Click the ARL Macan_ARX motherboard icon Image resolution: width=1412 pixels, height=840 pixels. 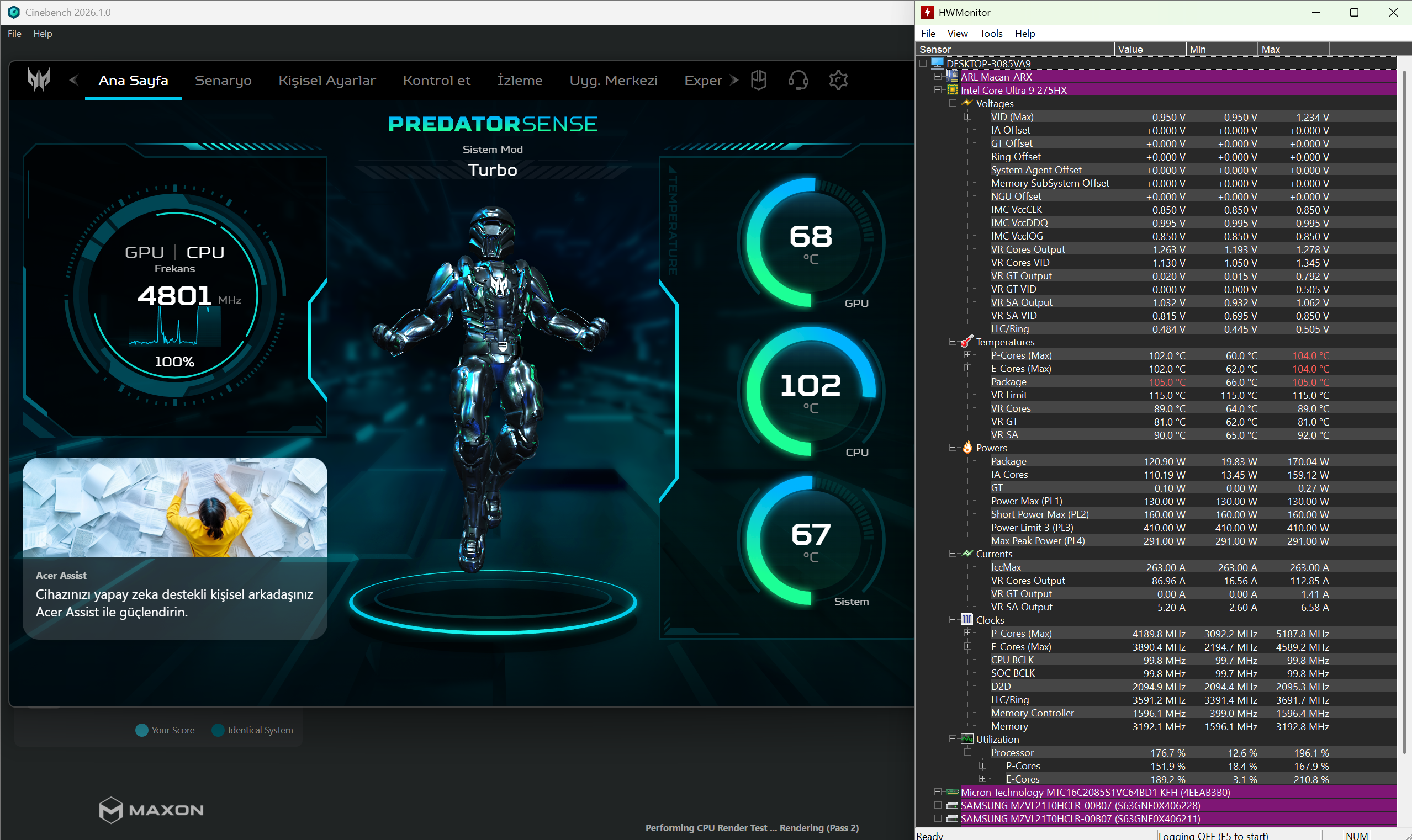(952, 76)
